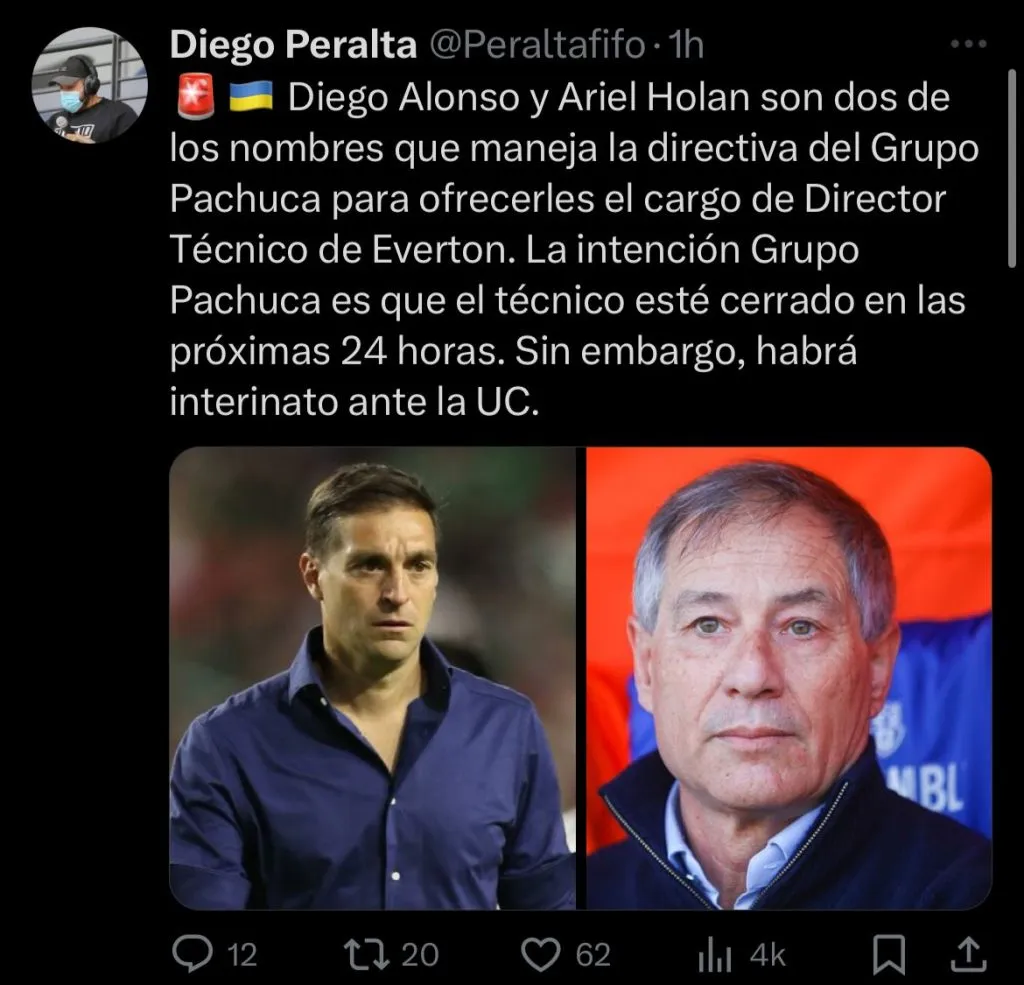Open the three-dot more options menu
The height and width of the screenshot is (985, 1024).
pos(968,44)
